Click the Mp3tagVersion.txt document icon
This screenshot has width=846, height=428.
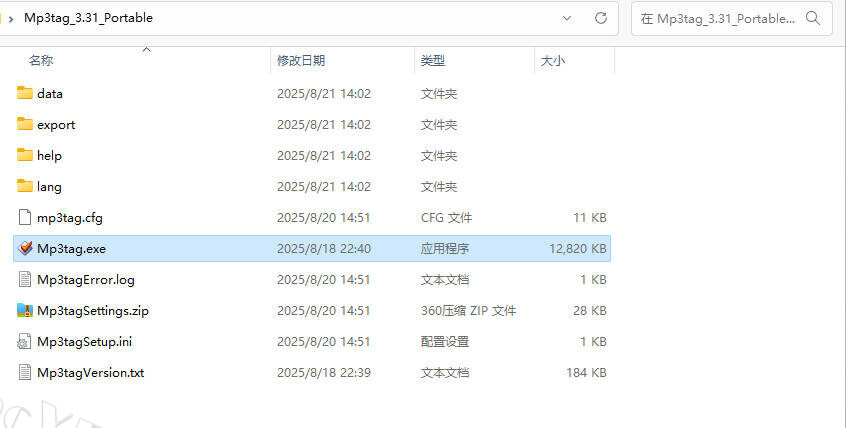[25, 372]
